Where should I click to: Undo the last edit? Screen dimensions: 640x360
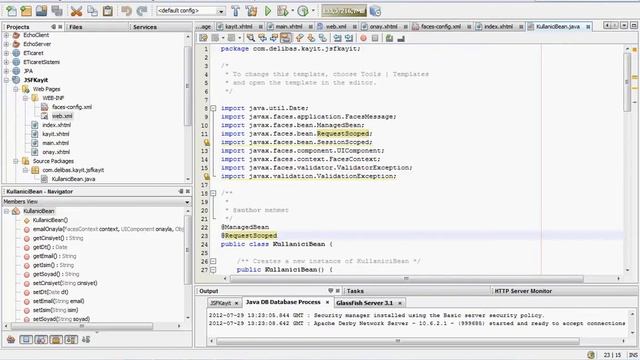tap(126, 11)
